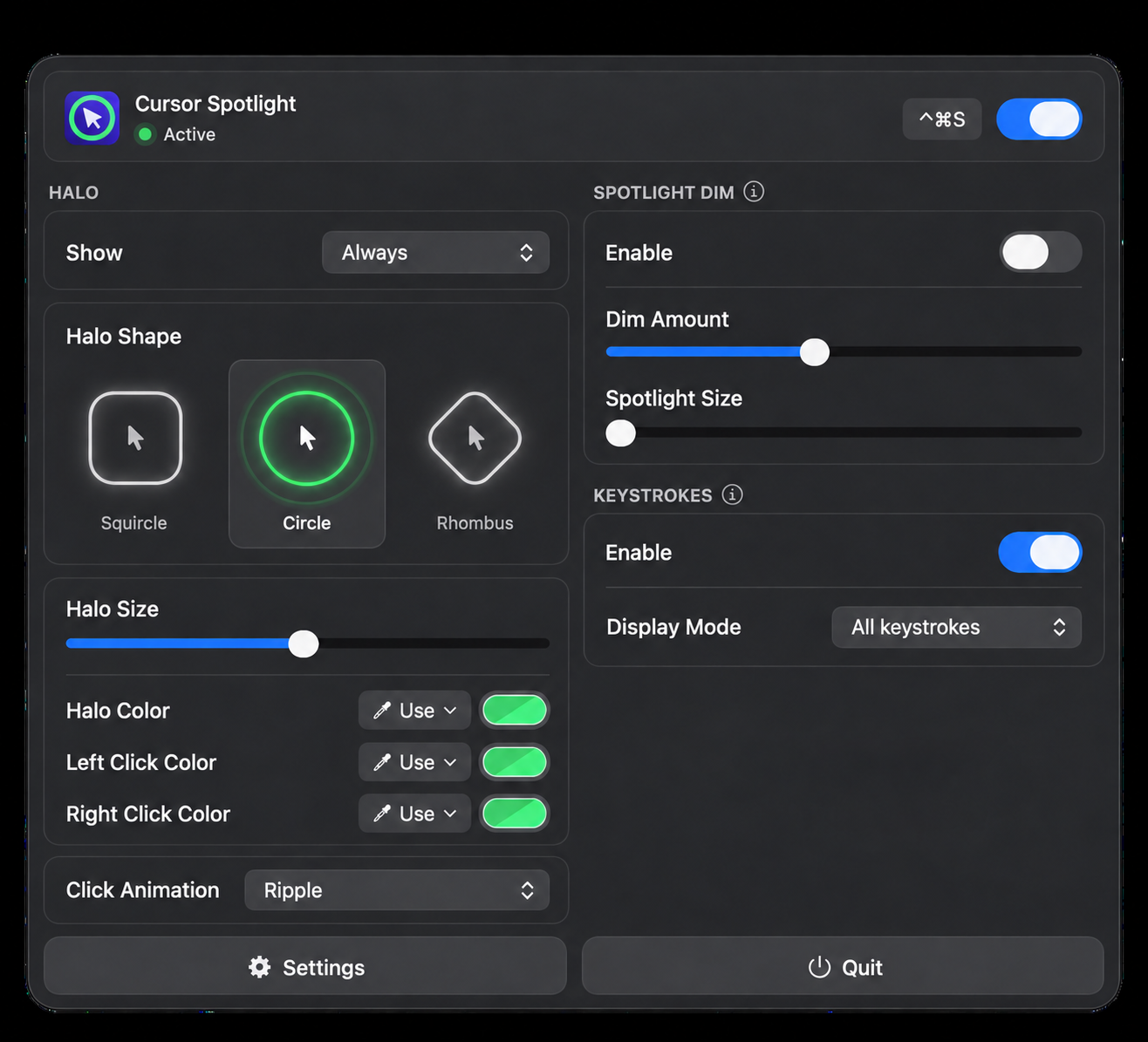Open the Show dropdown set to Always
The height and width of the screenshot is (1042, 1148).
[x=435, y=253]
